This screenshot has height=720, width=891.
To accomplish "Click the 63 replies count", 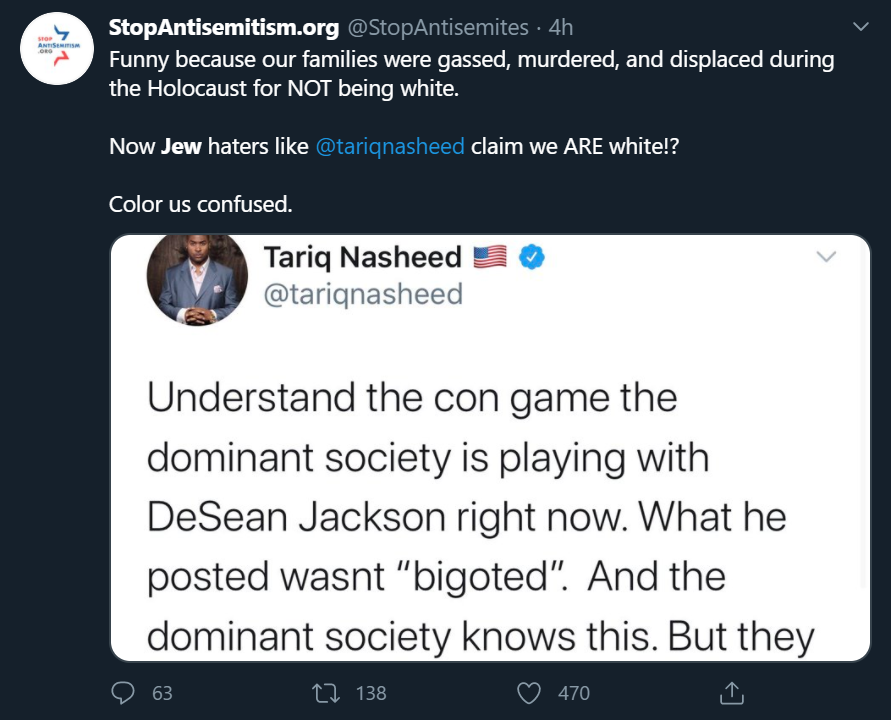I will [x=162, y=692].
